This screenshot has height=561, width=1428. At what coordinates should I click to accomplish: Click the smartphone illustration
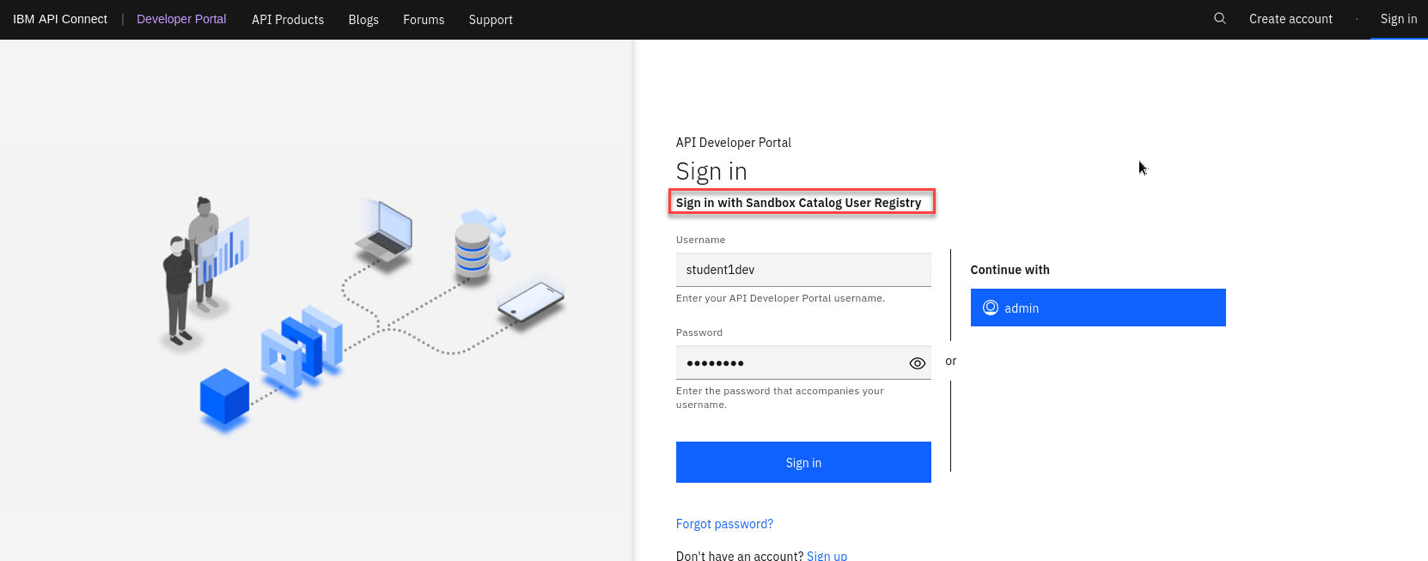531,304
